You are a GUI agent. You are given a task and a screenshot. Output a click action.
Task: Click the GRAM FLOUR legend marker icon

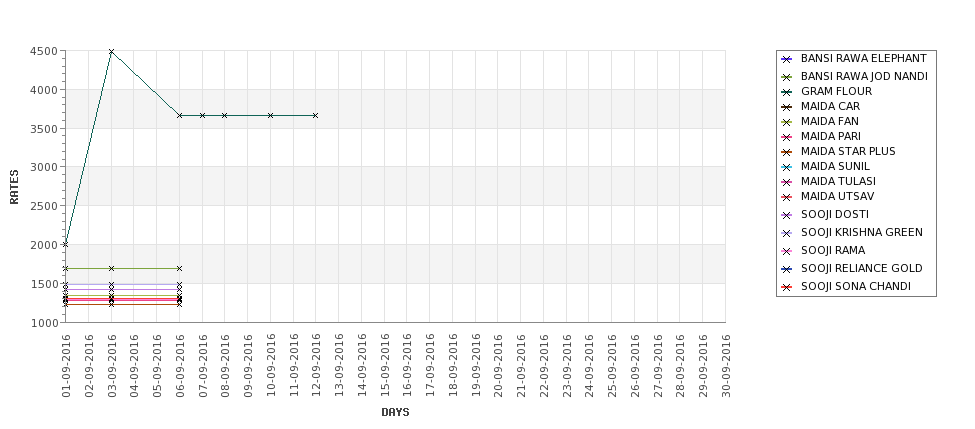[787, 92]
